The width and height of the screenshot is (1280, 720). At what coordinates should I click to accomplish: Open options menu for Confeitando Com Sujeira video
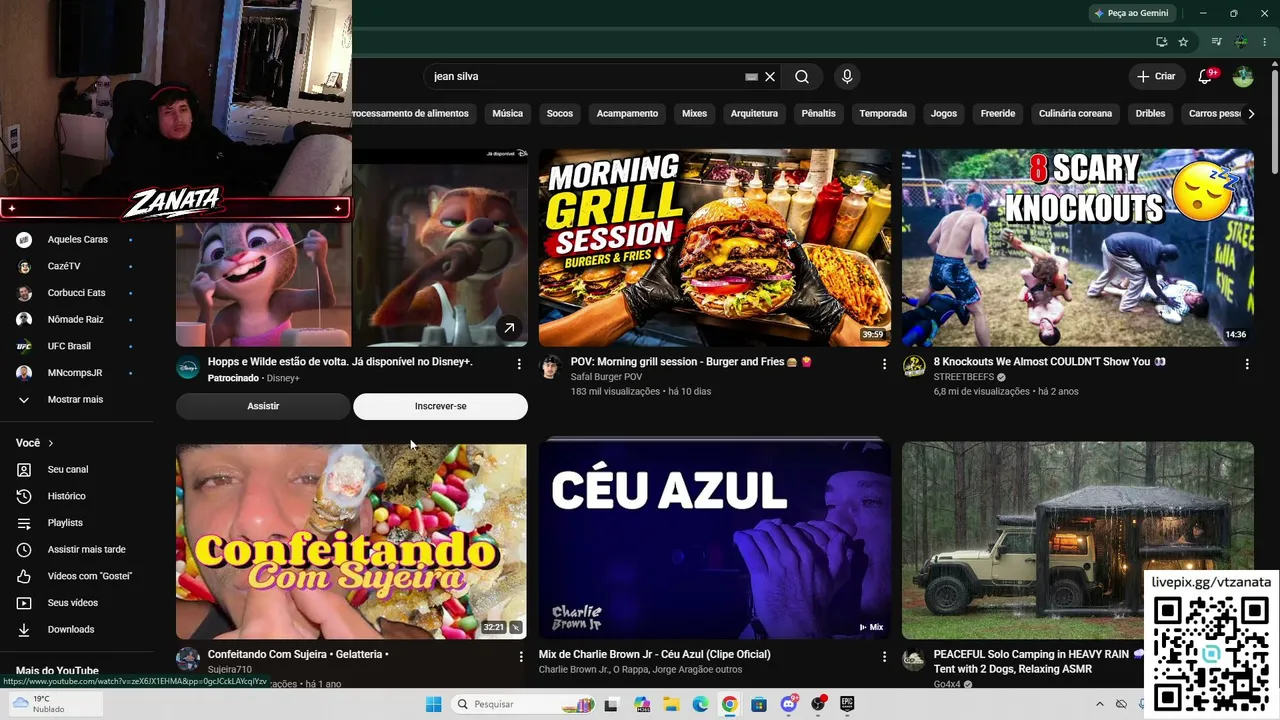point(521,656)
